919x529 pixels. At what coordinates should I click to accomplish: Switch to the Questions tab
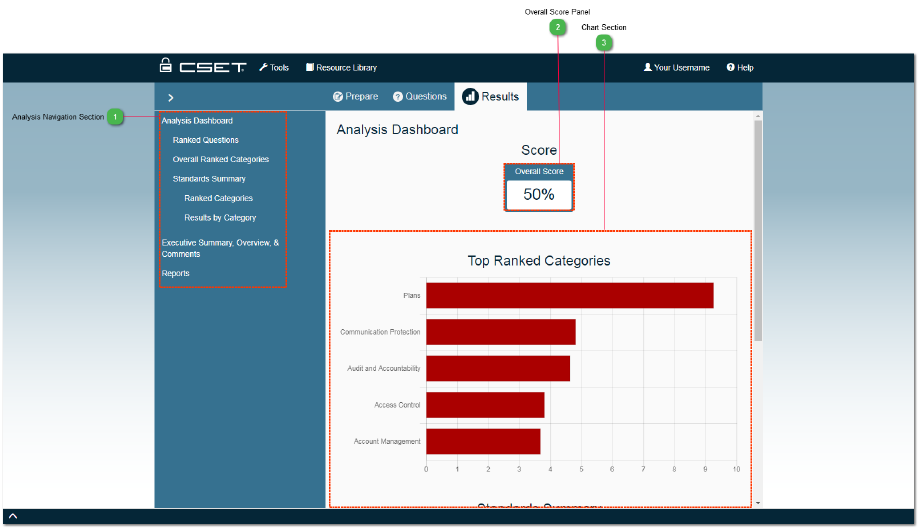point(420,97)
